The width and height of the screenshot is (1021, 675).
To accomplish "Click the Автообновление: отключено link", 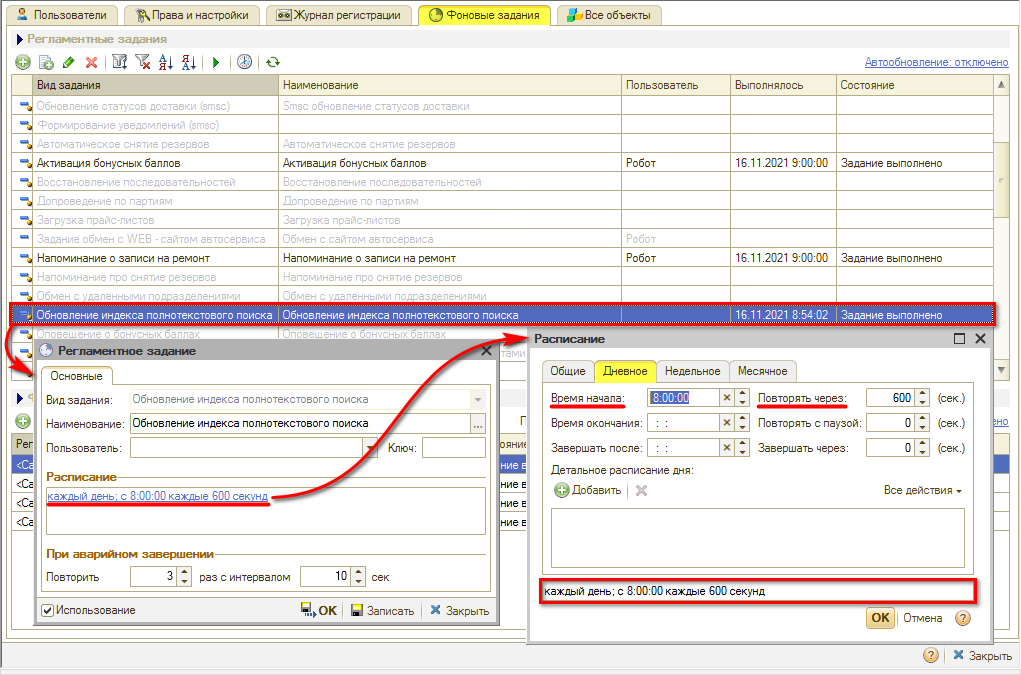I will tap(936, 62).
